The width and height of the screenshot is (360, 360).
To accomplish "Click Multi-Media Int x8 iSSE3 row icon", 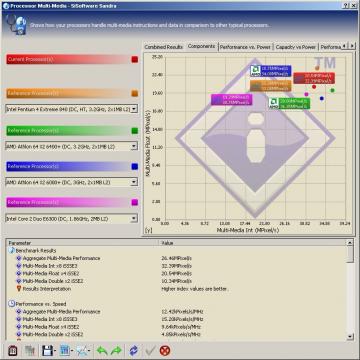I will (x=19, y=266).
